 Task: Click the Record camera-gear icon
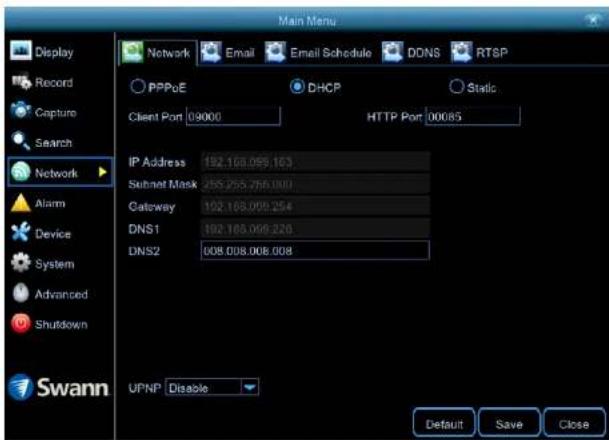click(x=21, y=81)
